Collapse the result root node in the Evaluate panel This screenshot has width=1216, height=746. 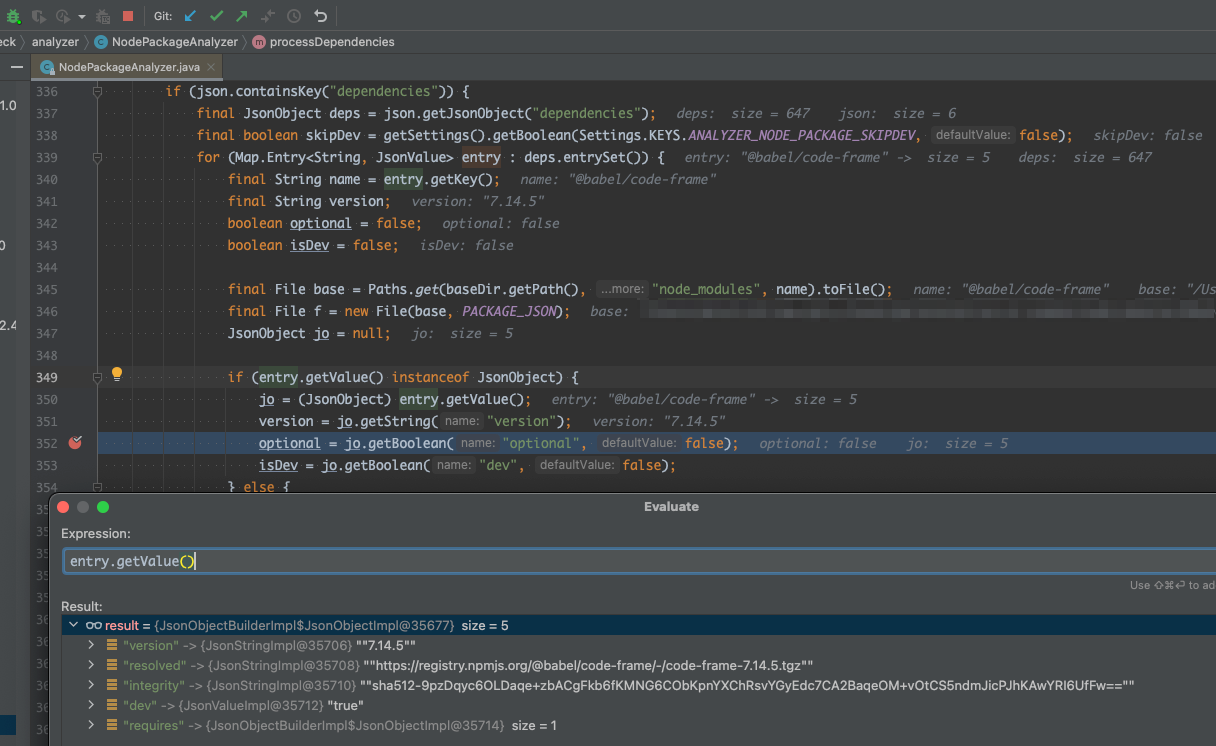[73, 624]
